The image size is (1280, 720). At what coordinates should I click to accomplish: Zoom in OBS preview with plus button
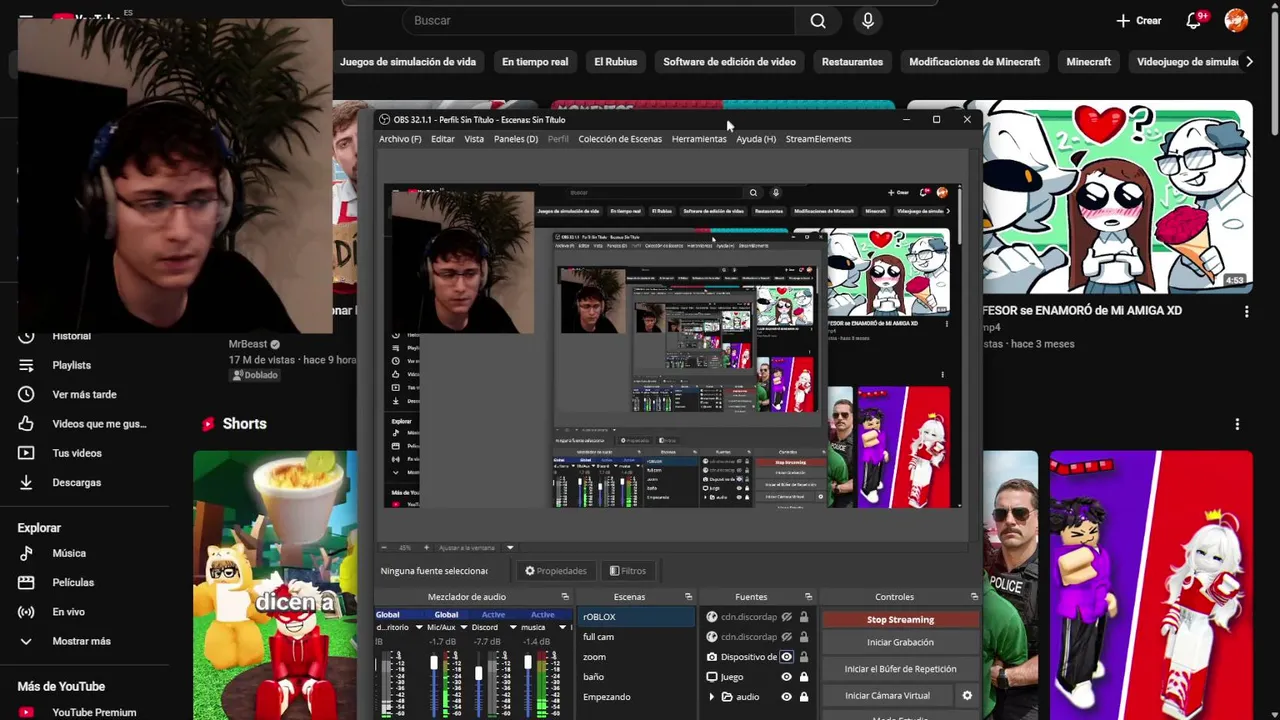click(x=426, y=547)
